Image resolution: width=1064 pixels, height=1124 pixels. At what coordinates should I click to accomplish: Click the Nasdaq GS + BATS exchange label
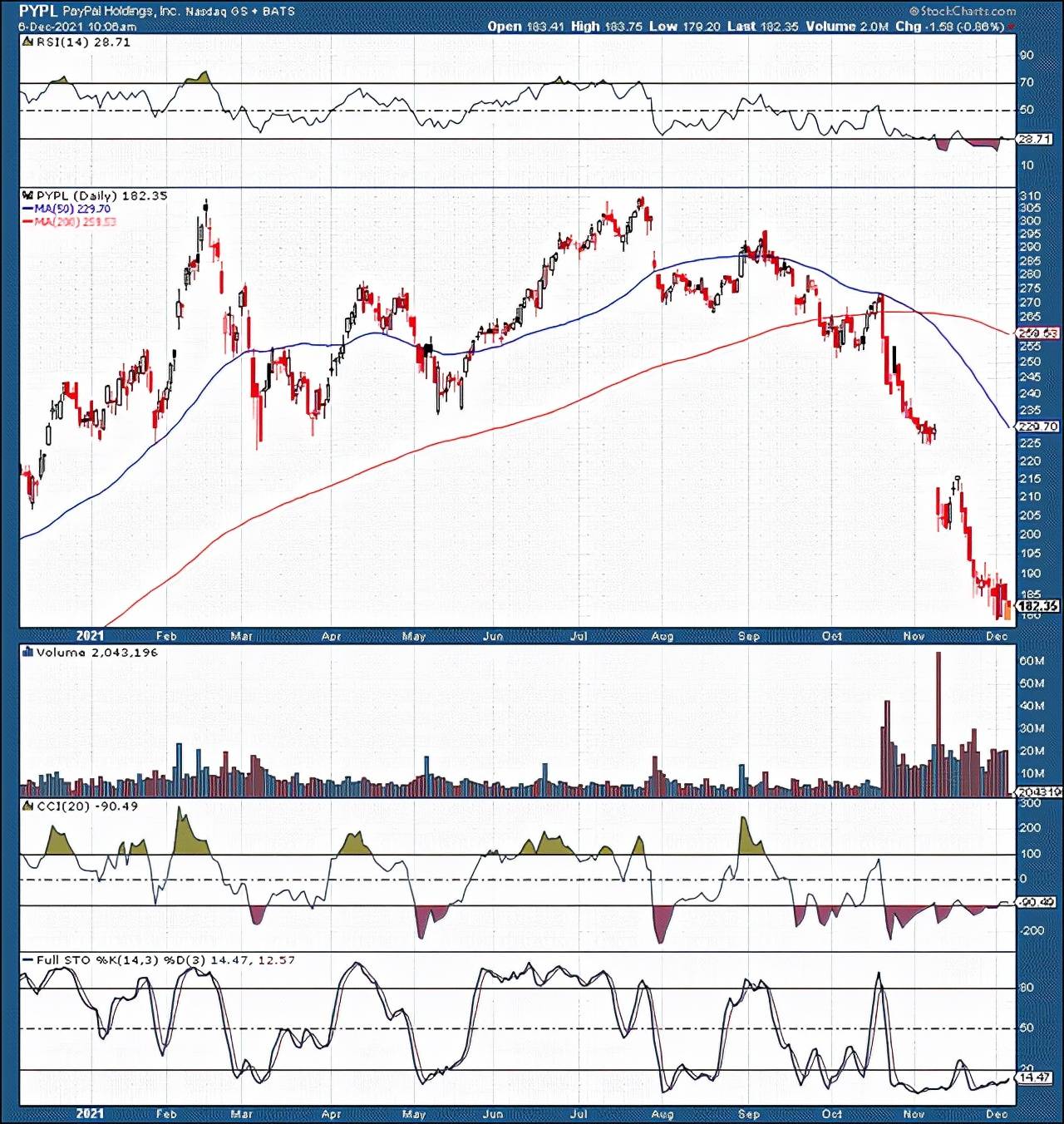click(240, 12)
